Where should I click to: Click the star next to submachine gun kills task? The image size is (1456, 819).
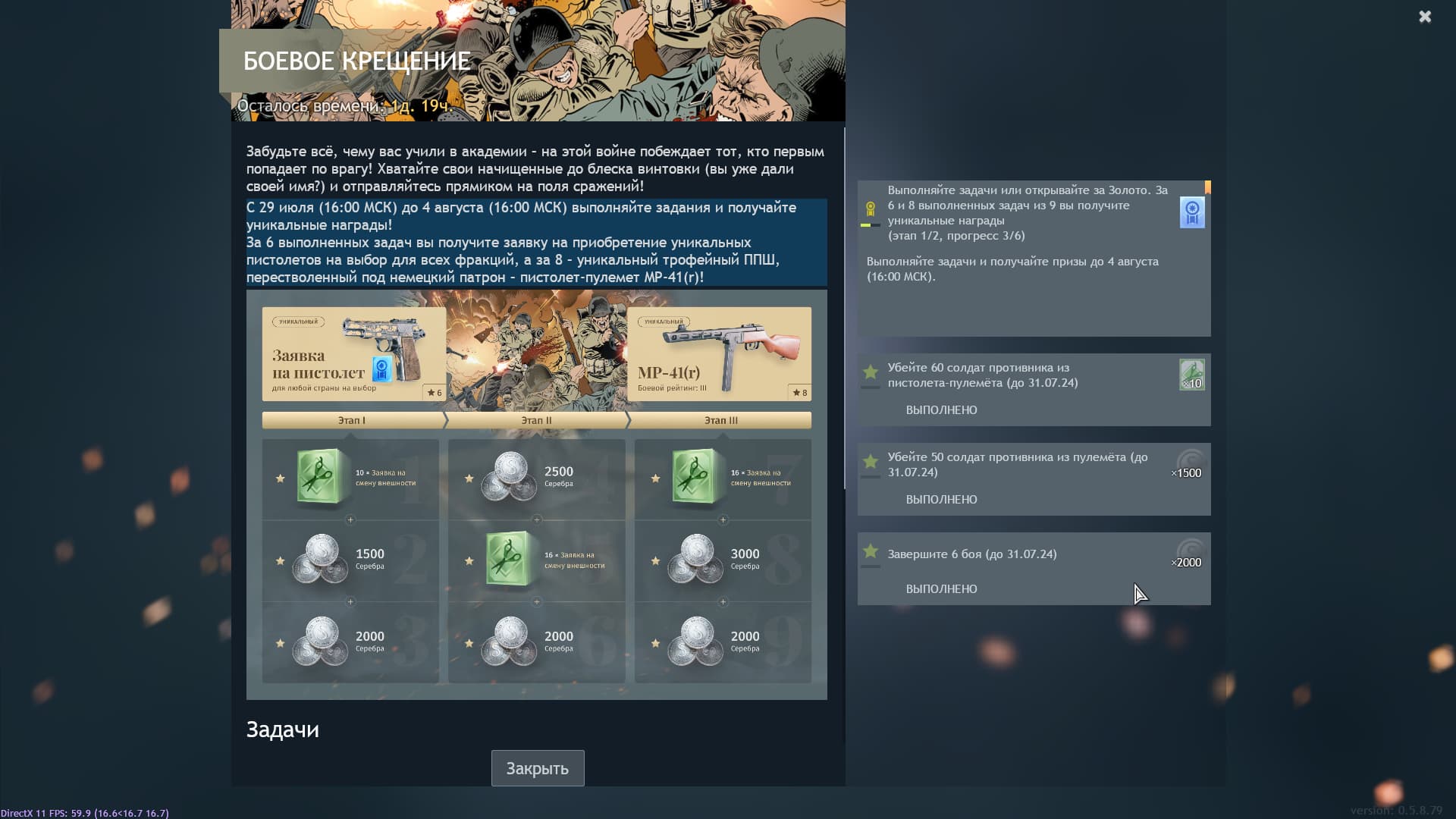point(871,372)
